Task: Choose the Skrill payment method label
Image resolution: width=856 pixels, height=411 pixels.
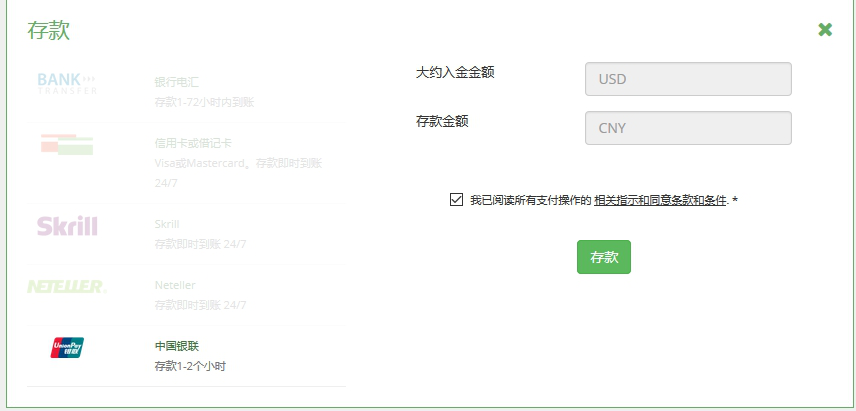Action: pyautogui.click(x=167, y=224)
